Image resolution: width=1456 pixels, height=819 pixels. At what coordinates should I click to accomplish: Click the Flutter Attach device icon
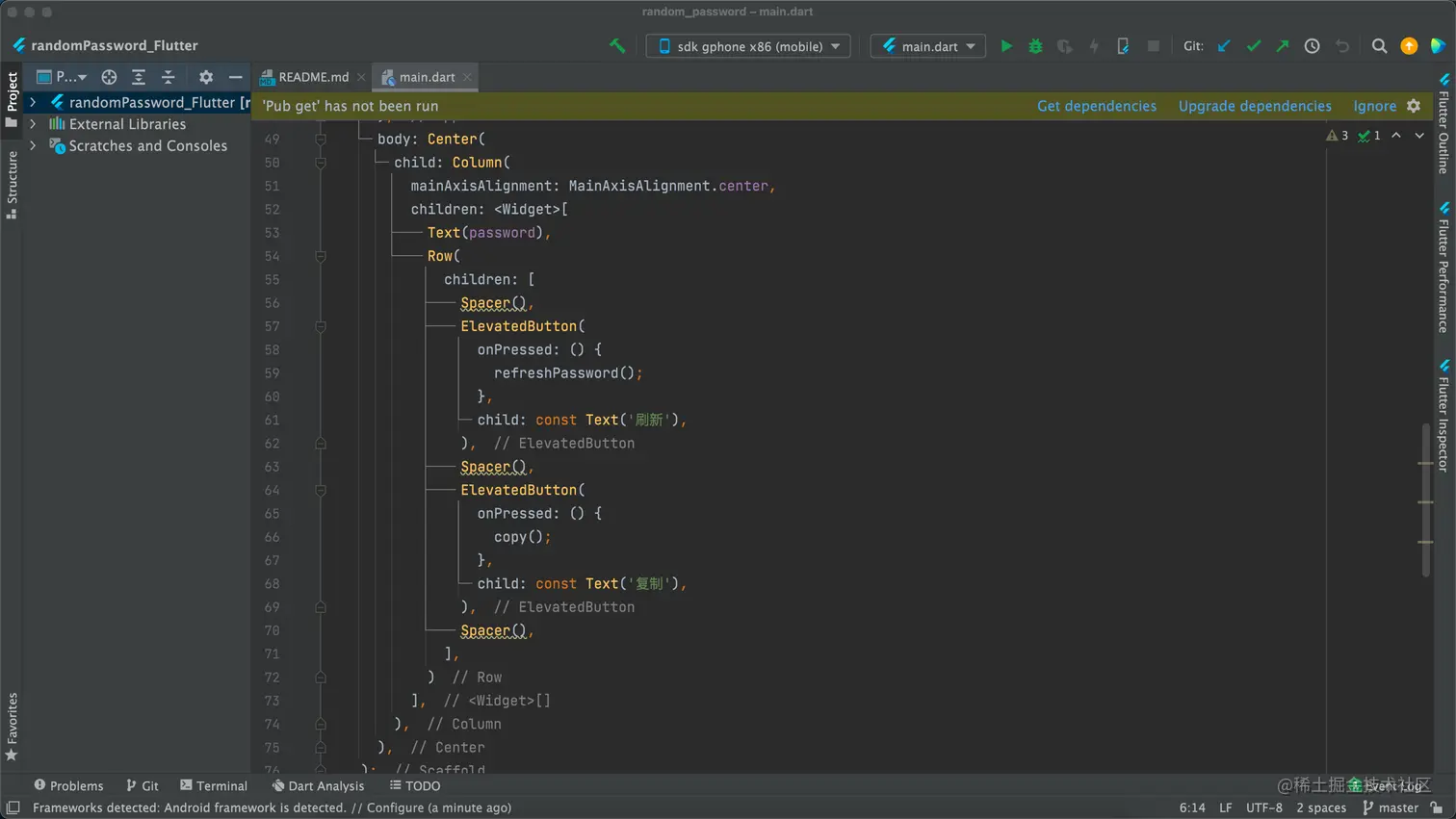1123,46
